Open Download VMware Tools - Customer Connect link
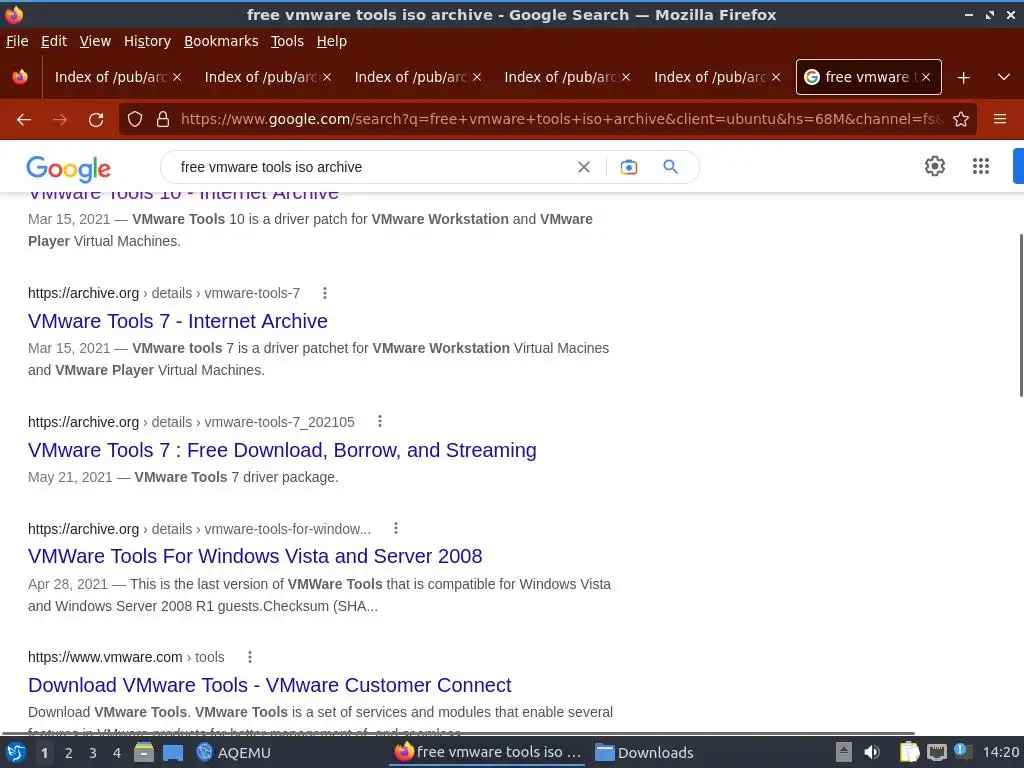Screen dimensions: 1024x768 point(270,685)
